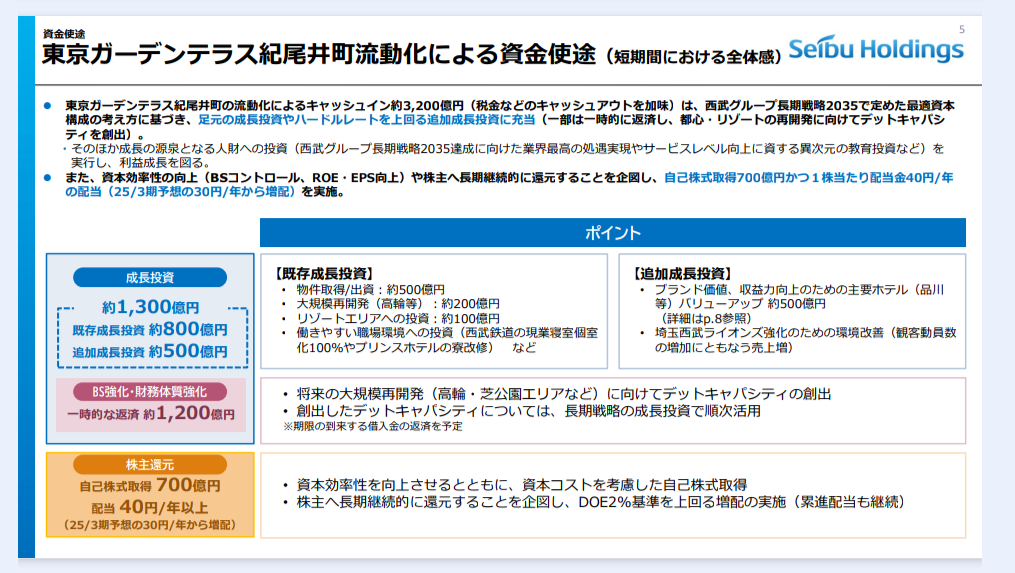Viewport: 1015px width, 573px height.
Task: Click 自己株式取得 700億円 text
Action: pyautogui.click(x=150, y=485)
